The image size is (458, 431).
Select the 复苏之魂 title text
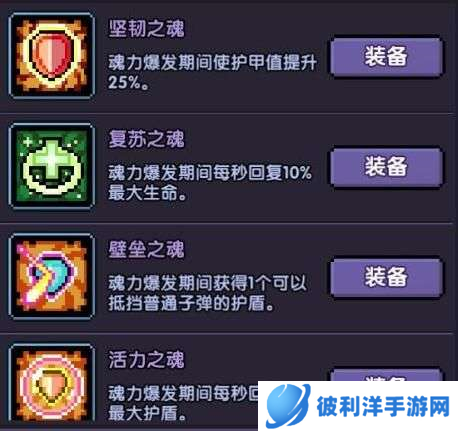point(146,139)
